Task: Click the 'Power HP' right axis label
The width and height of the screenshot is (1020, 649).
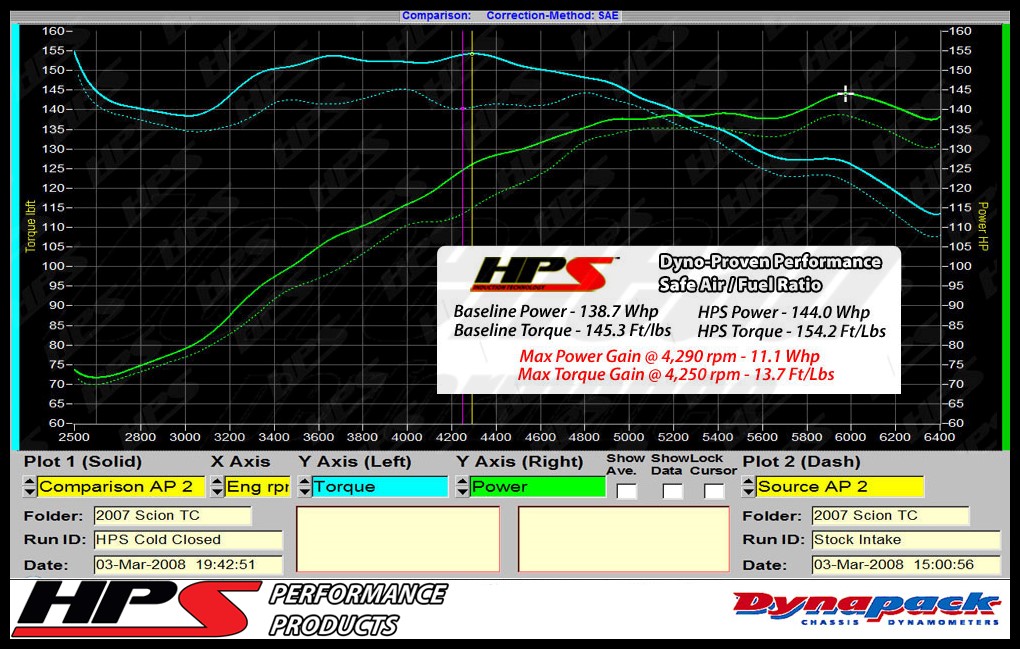Action: point(982,226)
